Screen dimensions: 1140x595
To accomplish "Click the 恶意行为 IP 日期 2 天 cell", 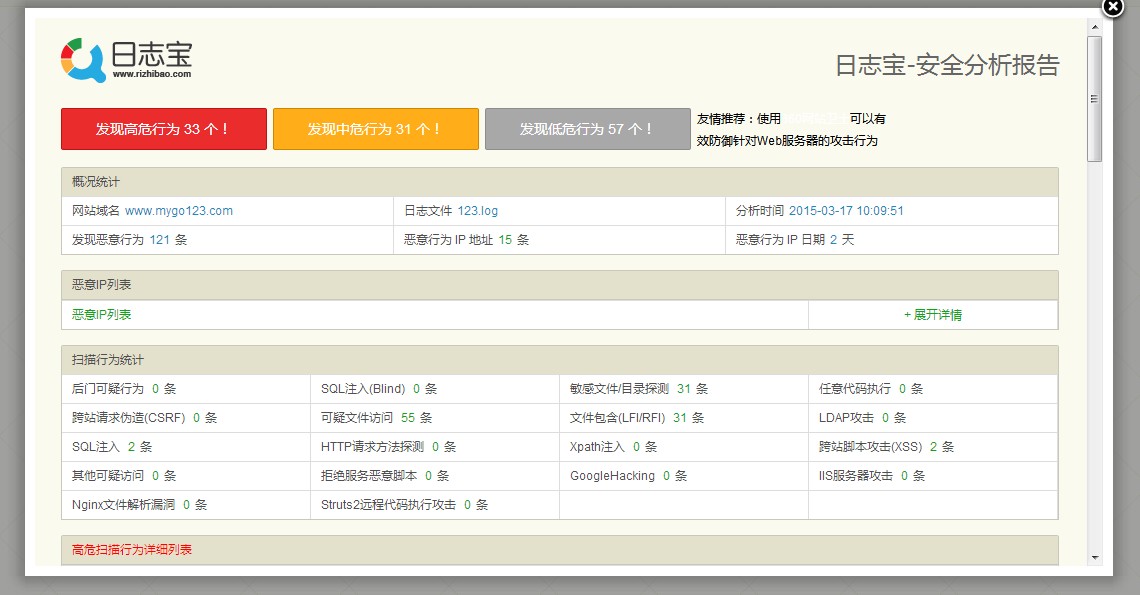I will 892,240.
